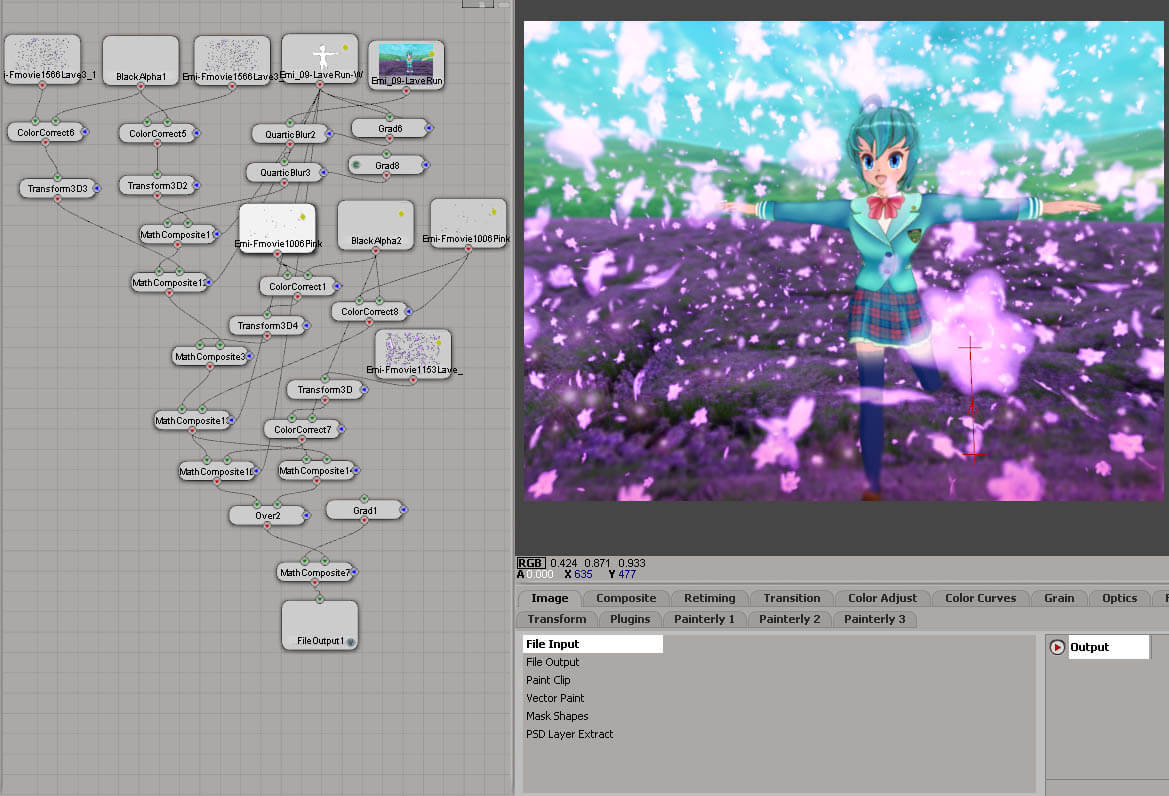Click the render icon on the FileOutput1 node
The height and width of the screenshot is (796, 1169).
point(350,641)
